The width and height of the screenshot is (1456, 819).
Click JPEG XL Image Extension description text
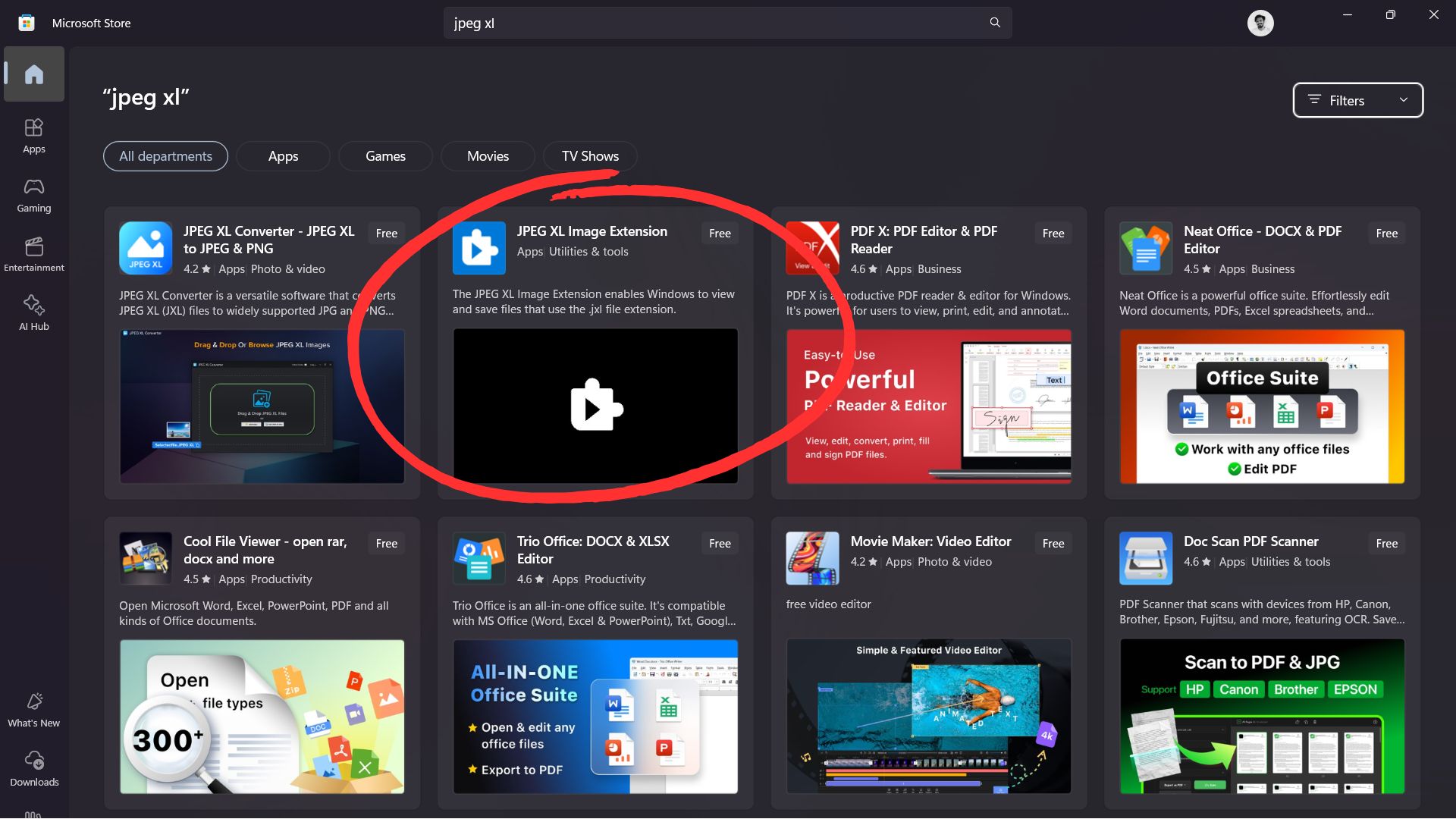tap(594, 302)
